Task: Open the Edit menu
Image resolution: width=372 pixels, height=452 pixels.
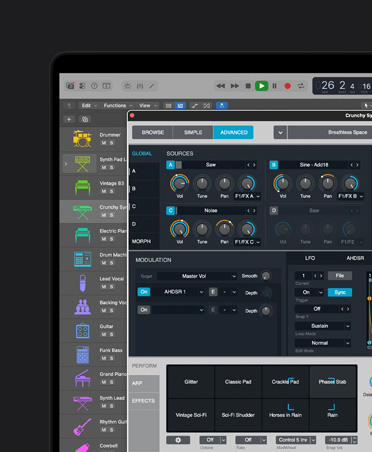Action: tap(89, 105)
